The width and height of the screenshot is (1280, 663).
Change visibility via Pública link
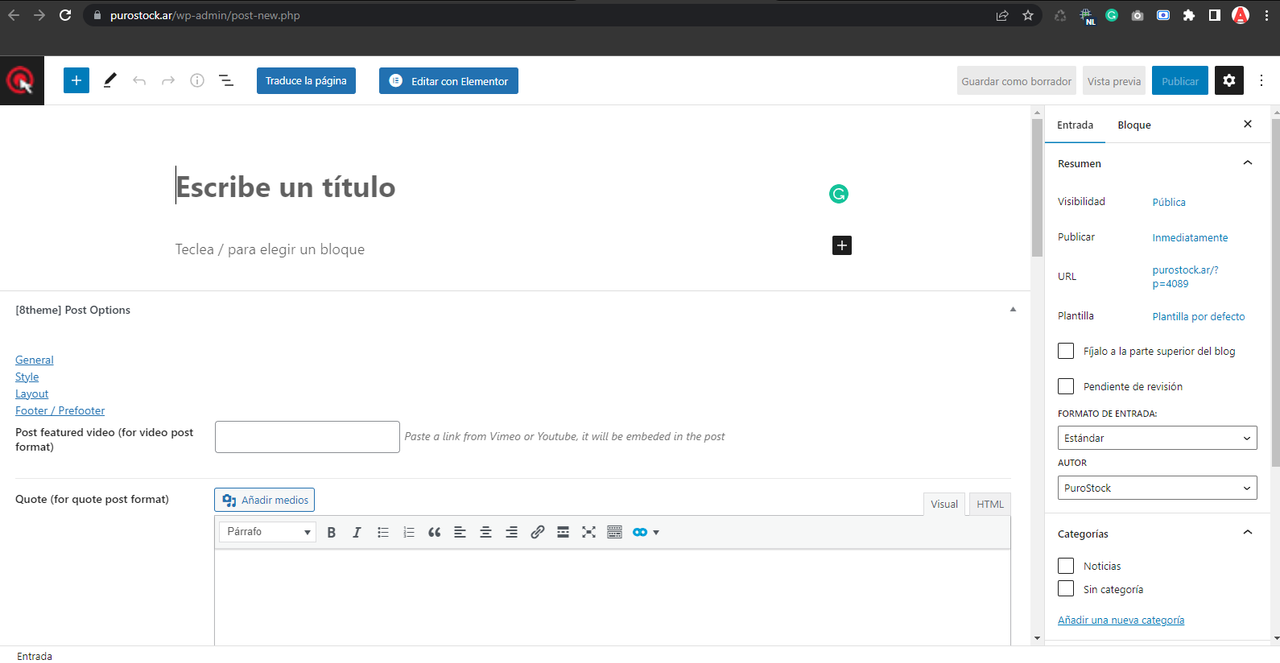pos(1169,202)
